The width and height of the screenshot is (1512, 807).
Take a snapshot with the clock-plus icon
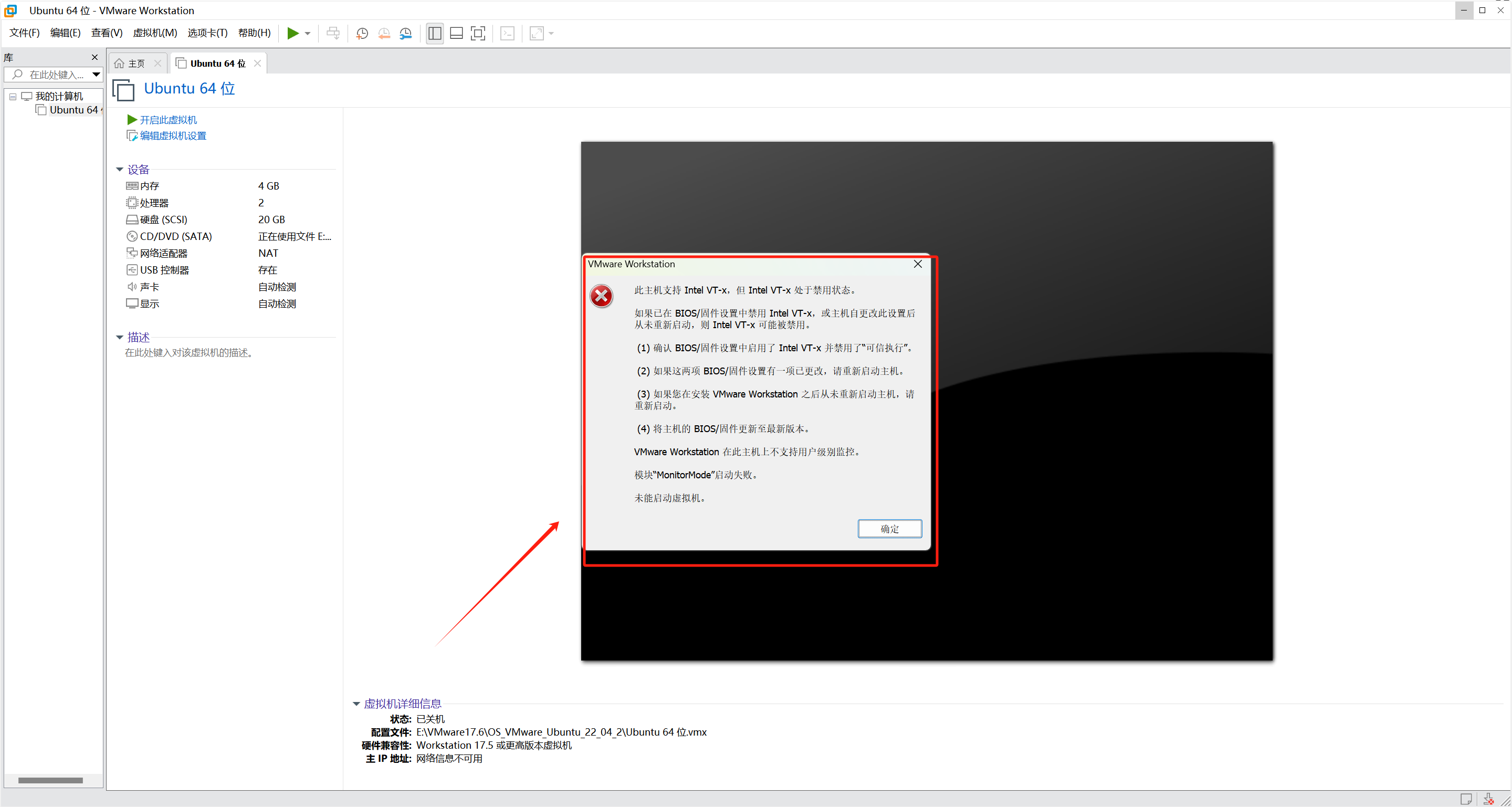[x=362, y=34]
